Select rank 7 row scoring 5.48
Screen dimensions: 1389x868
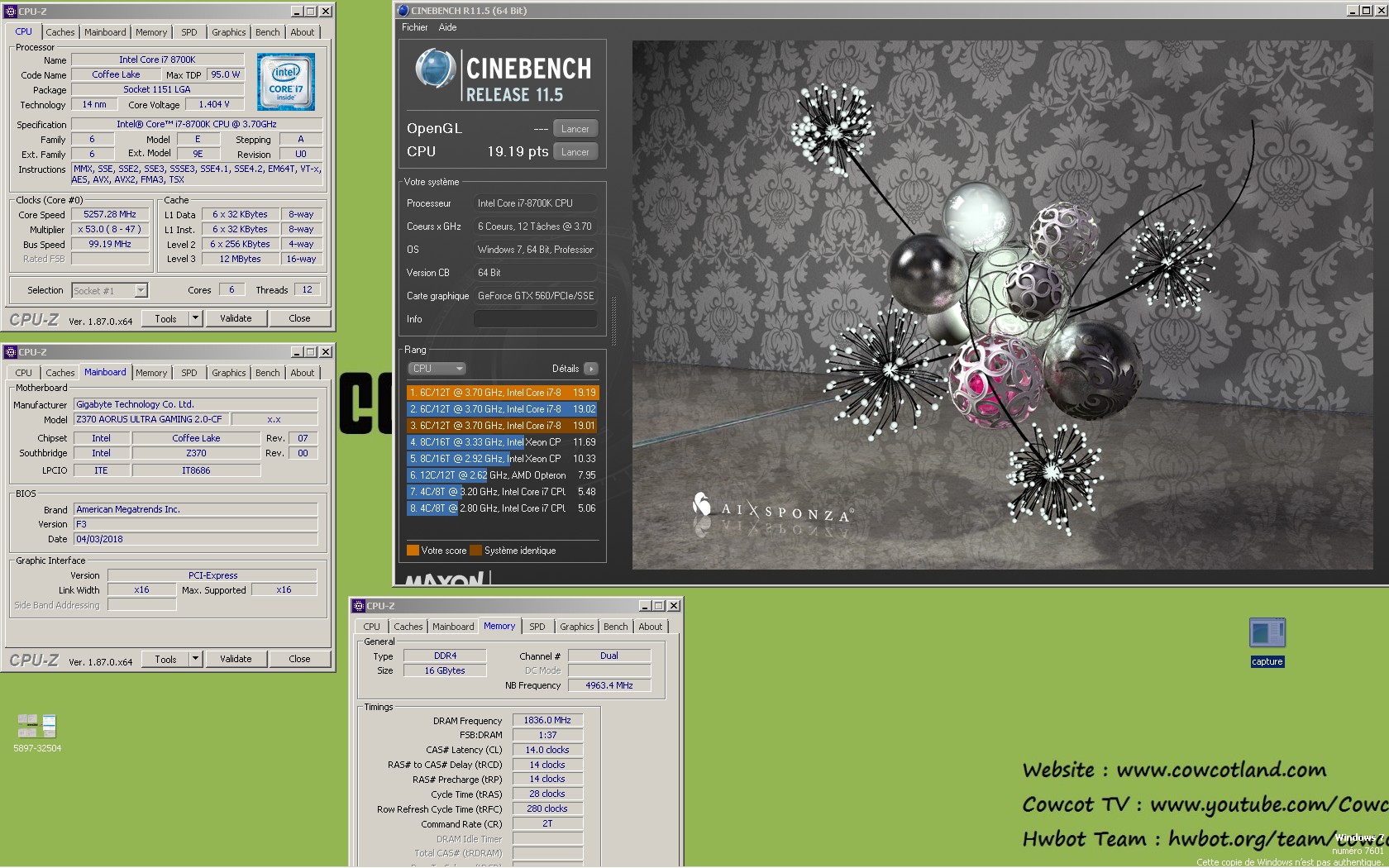coord(503,492)
